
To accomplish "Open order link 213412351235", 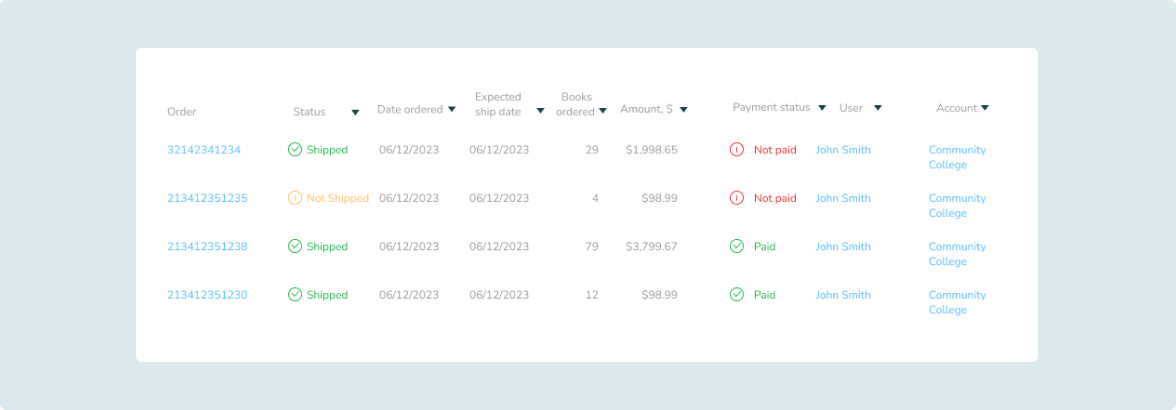I will (207, 198).
